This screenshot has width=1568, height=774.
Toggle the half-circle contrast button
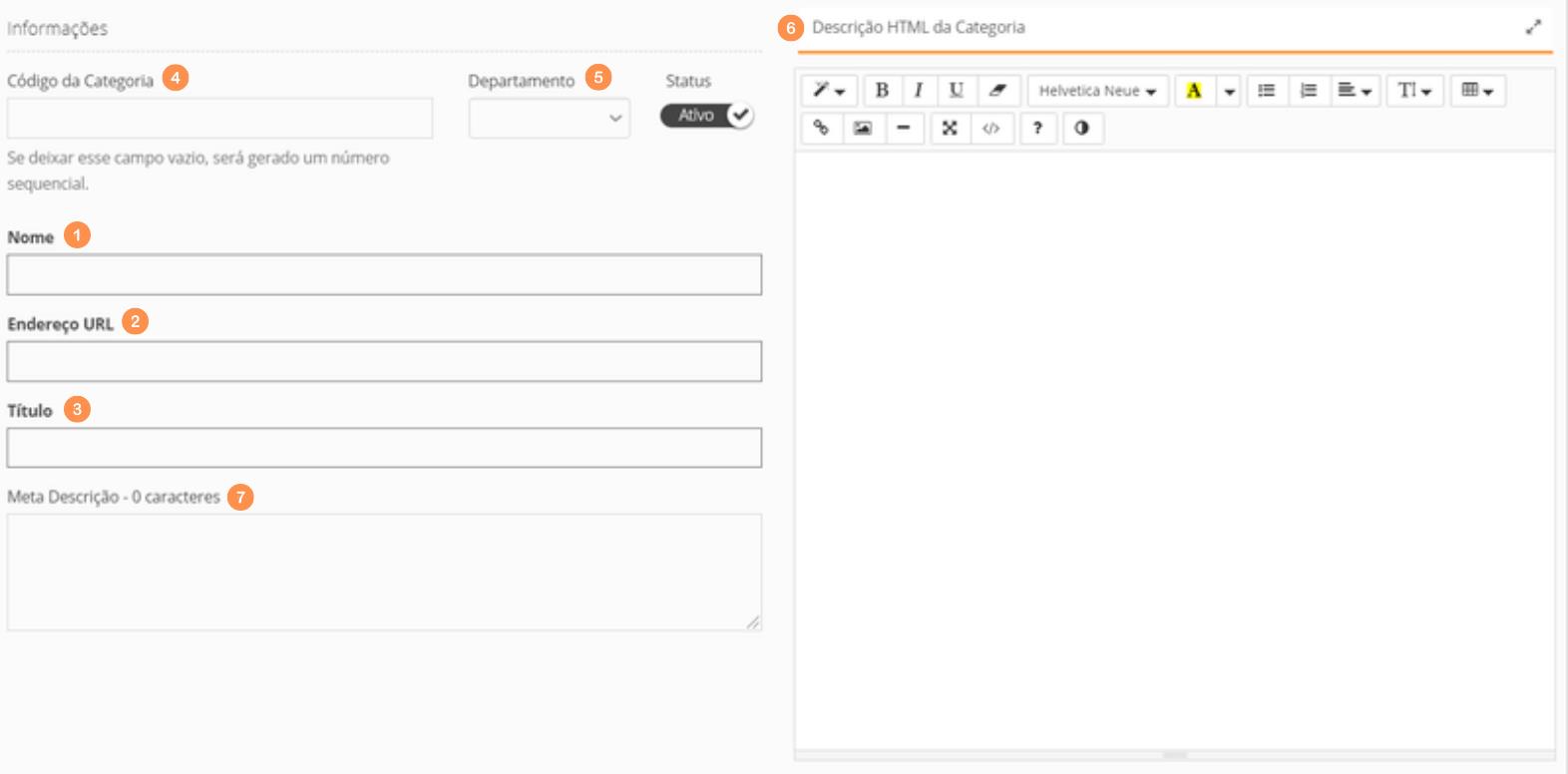point(1081,128)
